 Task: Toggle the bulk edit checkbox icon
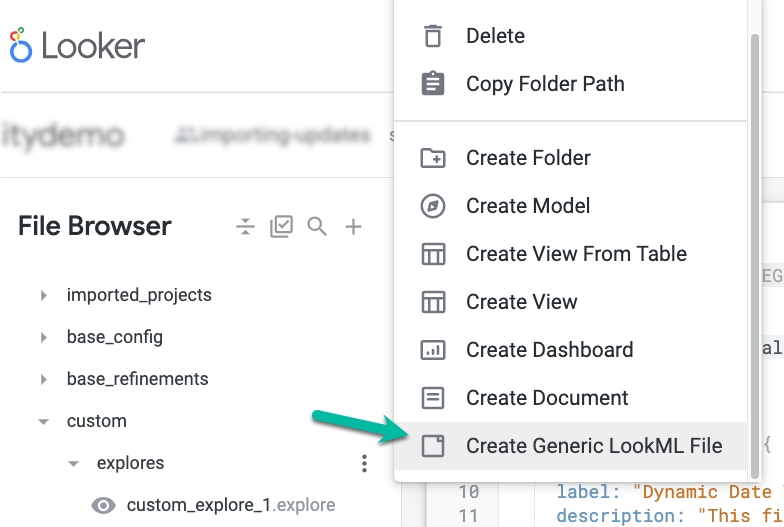tap(281, 227)
